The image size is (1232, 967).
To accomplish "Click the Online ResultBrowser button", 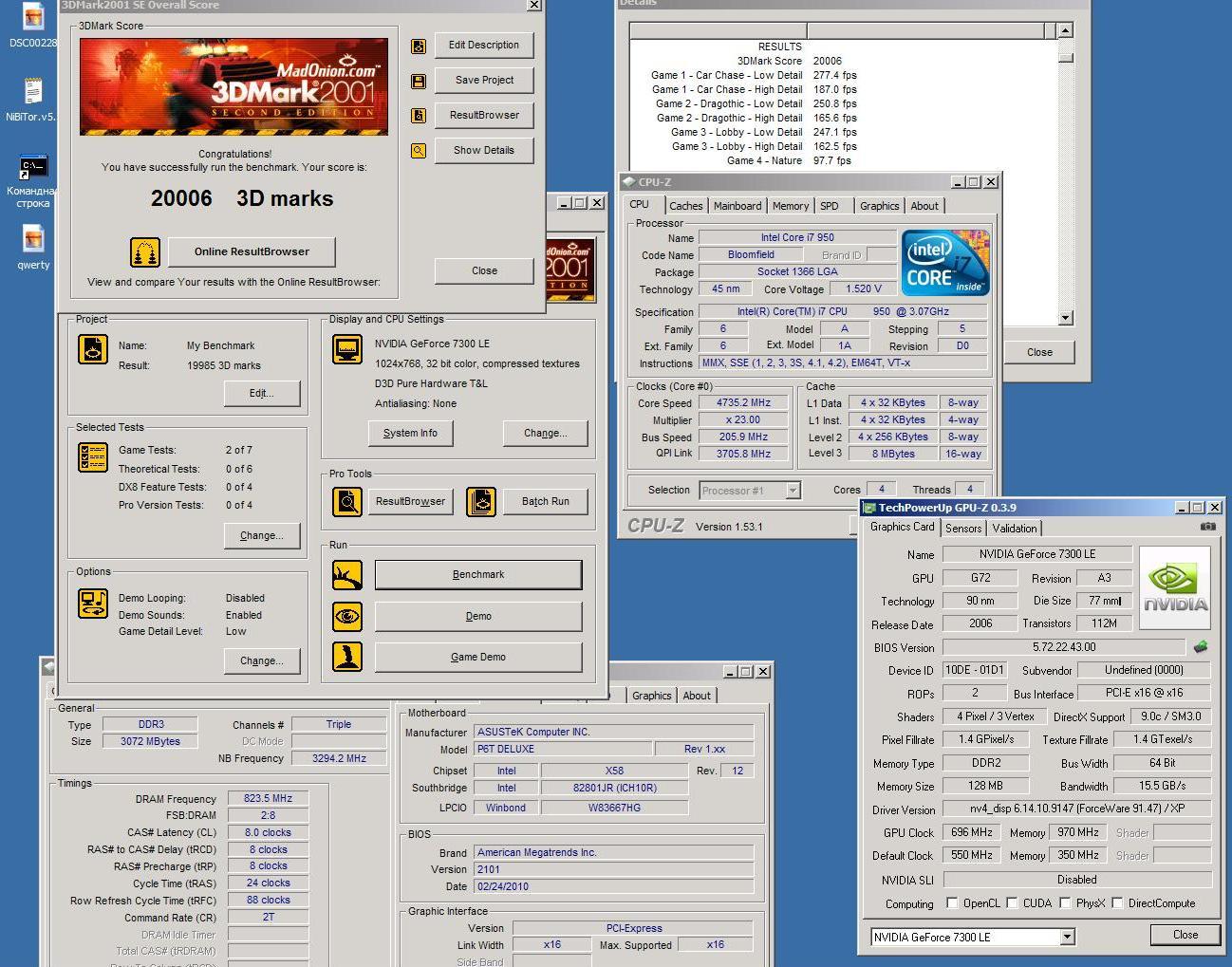I will click(x=252, y=252).
